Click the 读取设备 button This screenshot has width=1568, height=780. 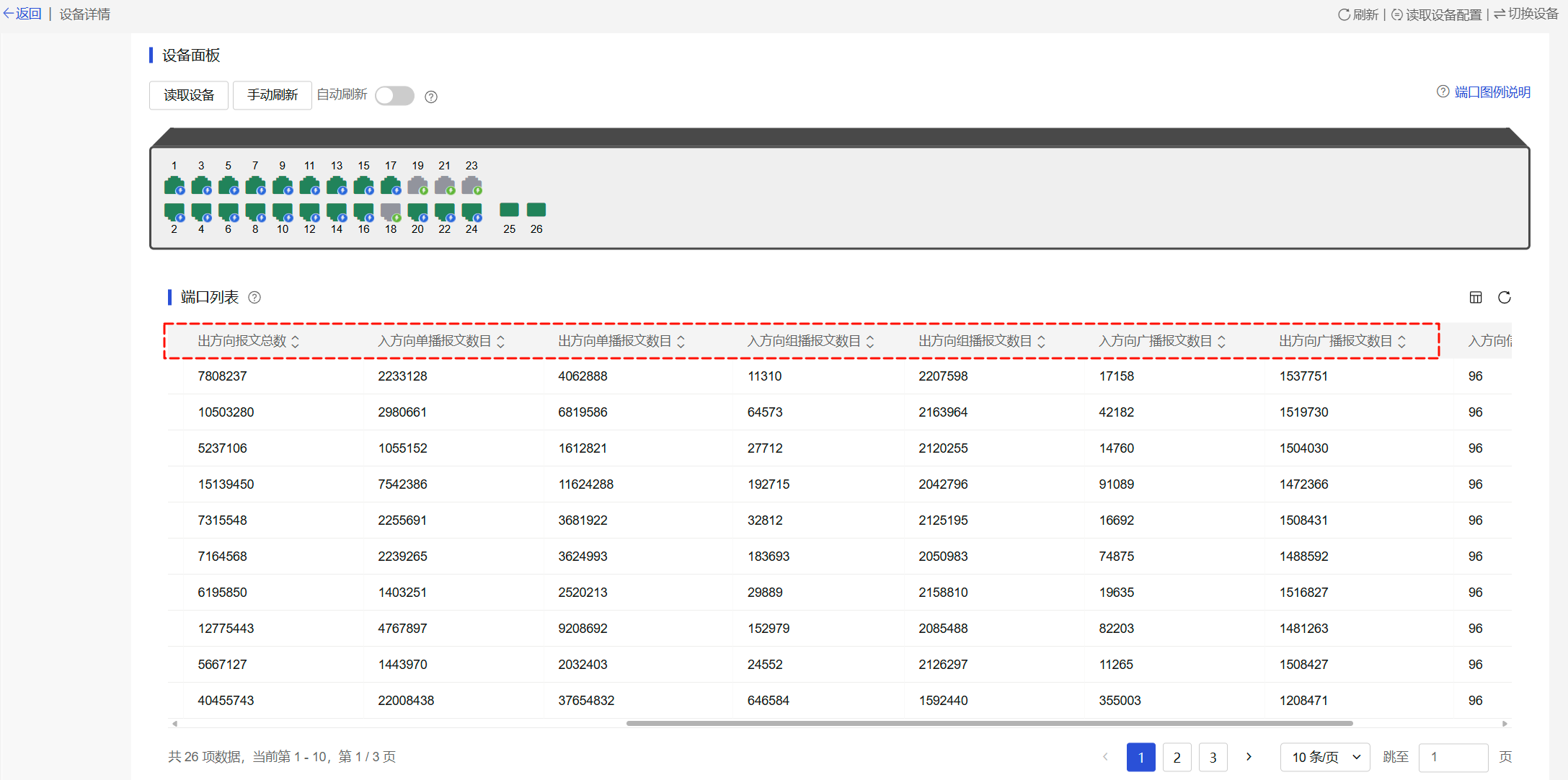point(189,95)
